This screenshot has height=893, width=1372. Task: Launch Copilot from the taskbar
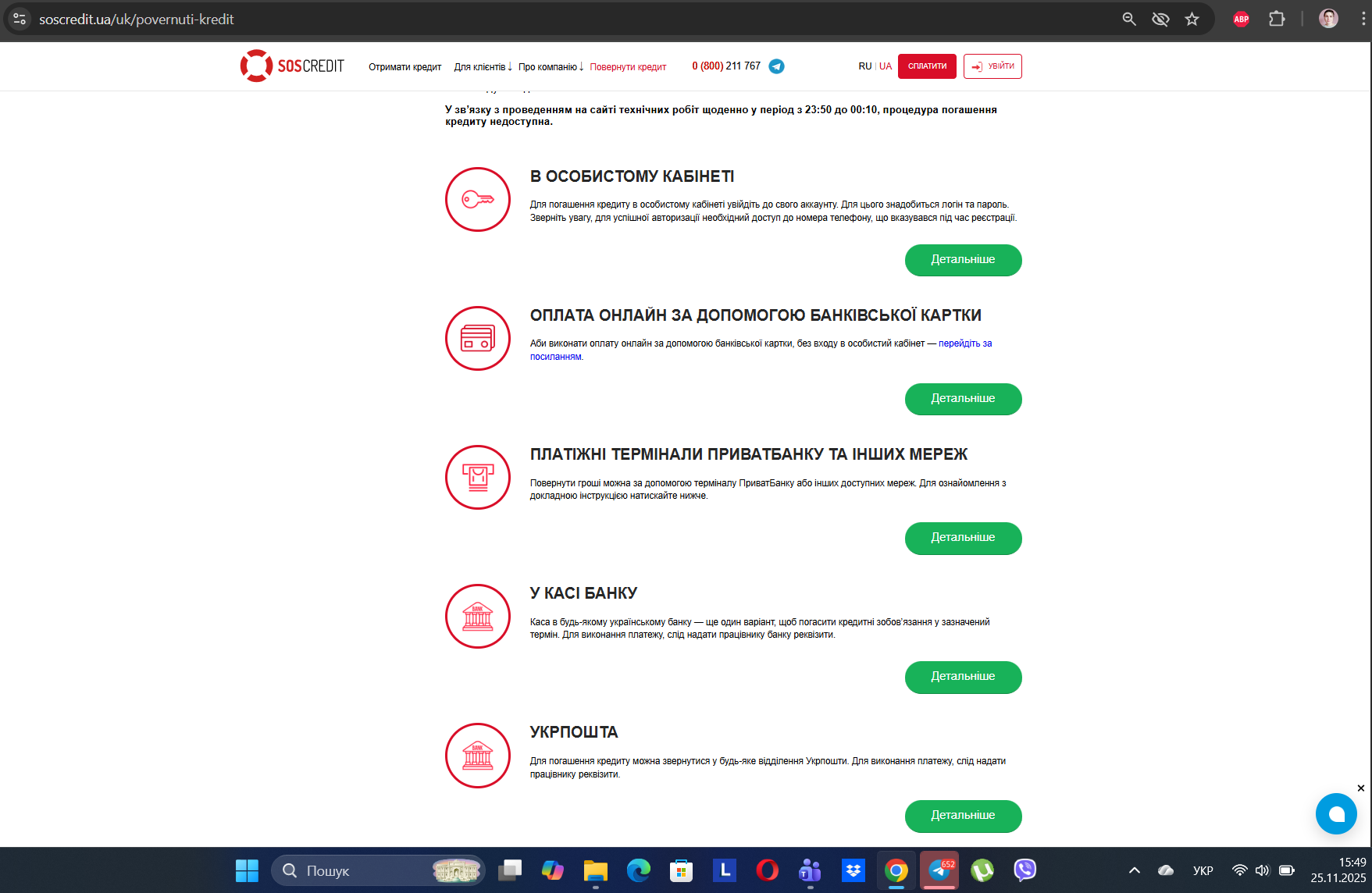pos(553,870)
